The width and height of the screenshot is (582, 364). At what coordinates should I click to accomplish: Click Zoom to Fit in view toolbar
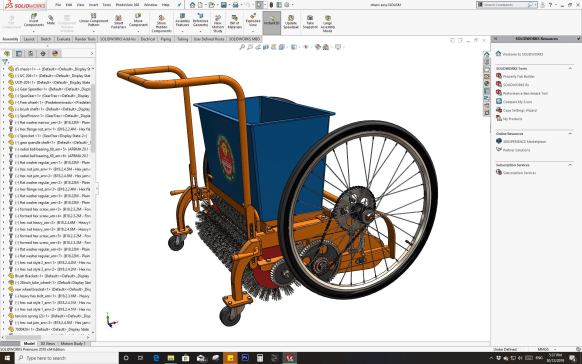[242, 47]
